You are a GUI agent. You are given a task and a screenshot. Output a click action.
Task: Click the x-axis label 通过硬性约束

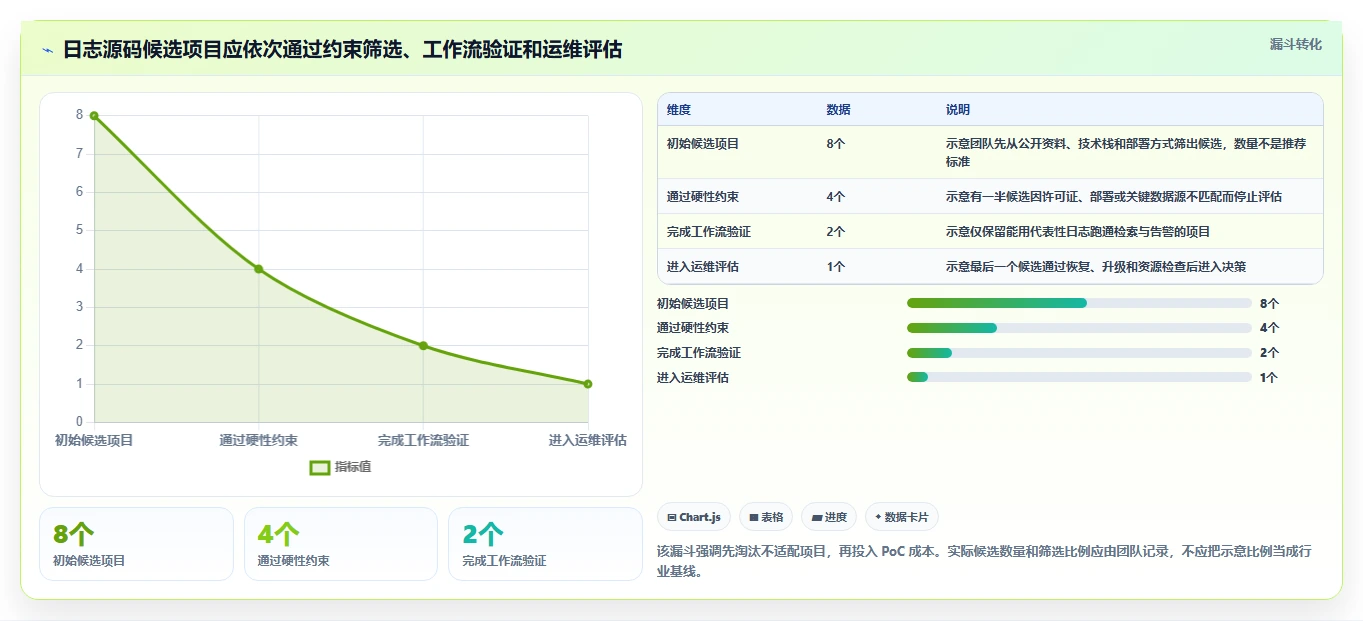coord(258,440)
